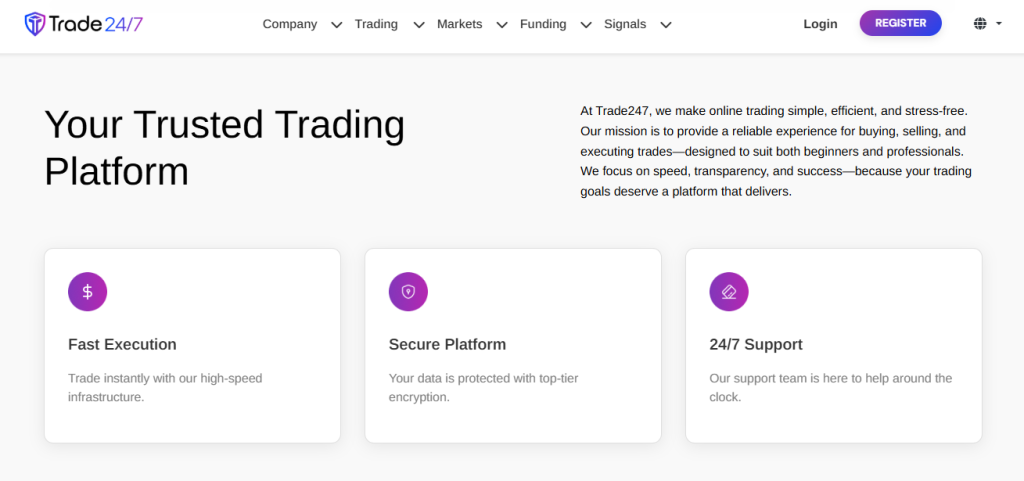Screen dimensions: 1024x481
Task: Expand the Company menu chevron
Action: tap(336, 25)
